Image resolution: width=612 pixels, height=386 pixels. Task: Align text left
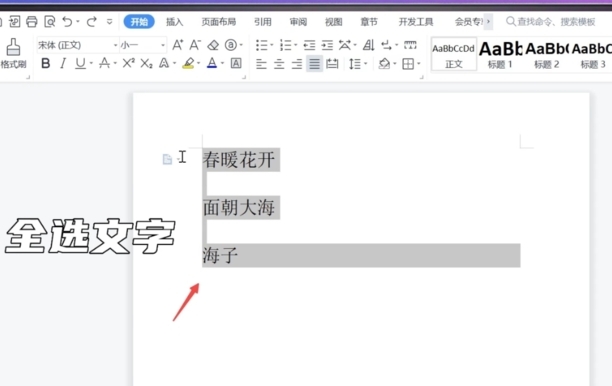261,63
